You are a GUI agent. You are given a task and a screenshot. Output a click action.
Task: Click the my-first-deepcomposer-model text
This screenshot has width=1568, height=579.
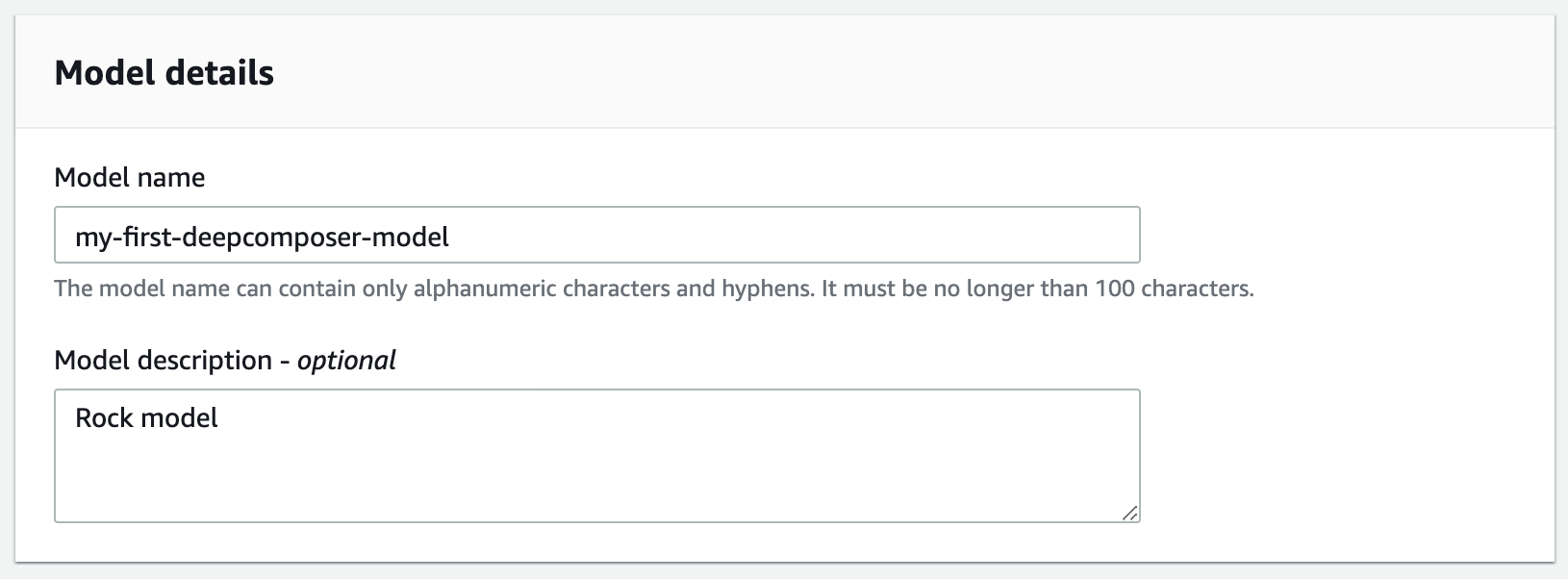tap(262, 237)
